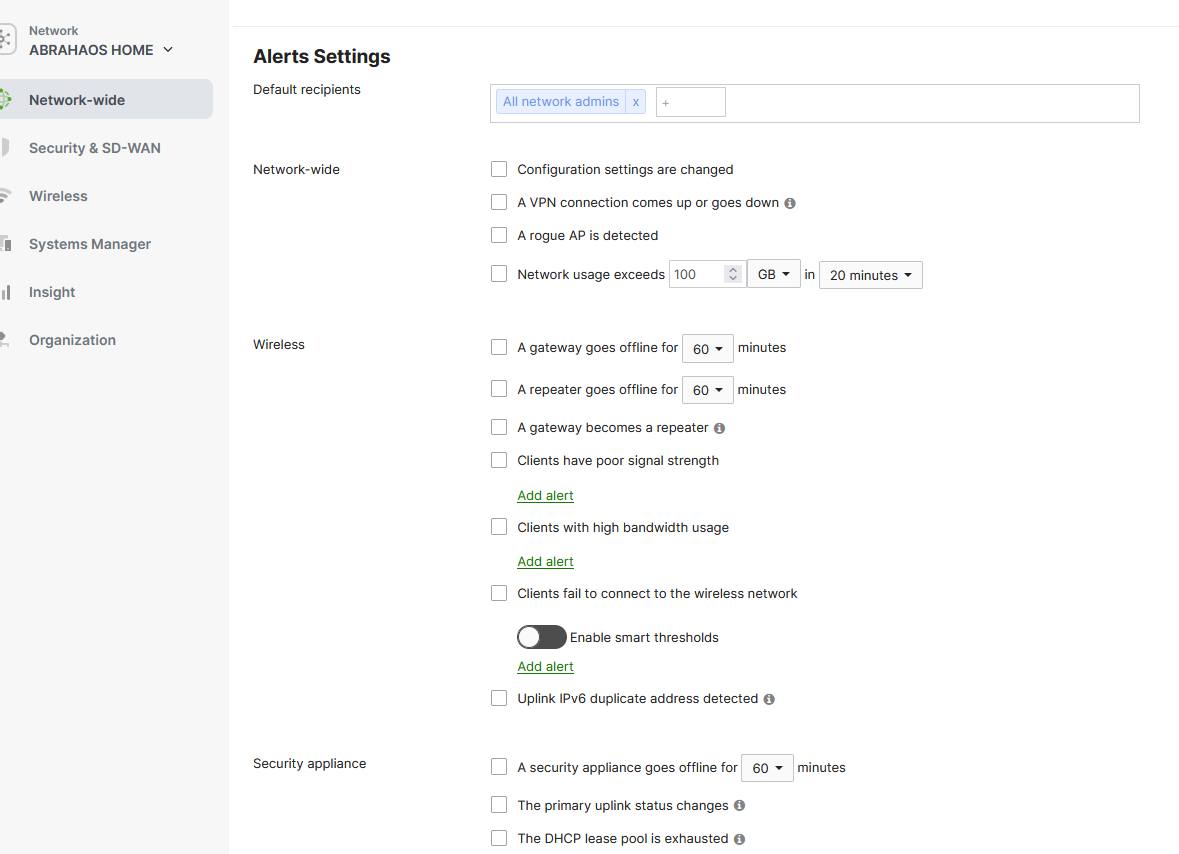This screenshot has width=1179, height=854.
Task: Click Add alert under Clients fail to connect
Action: (545, 666)
